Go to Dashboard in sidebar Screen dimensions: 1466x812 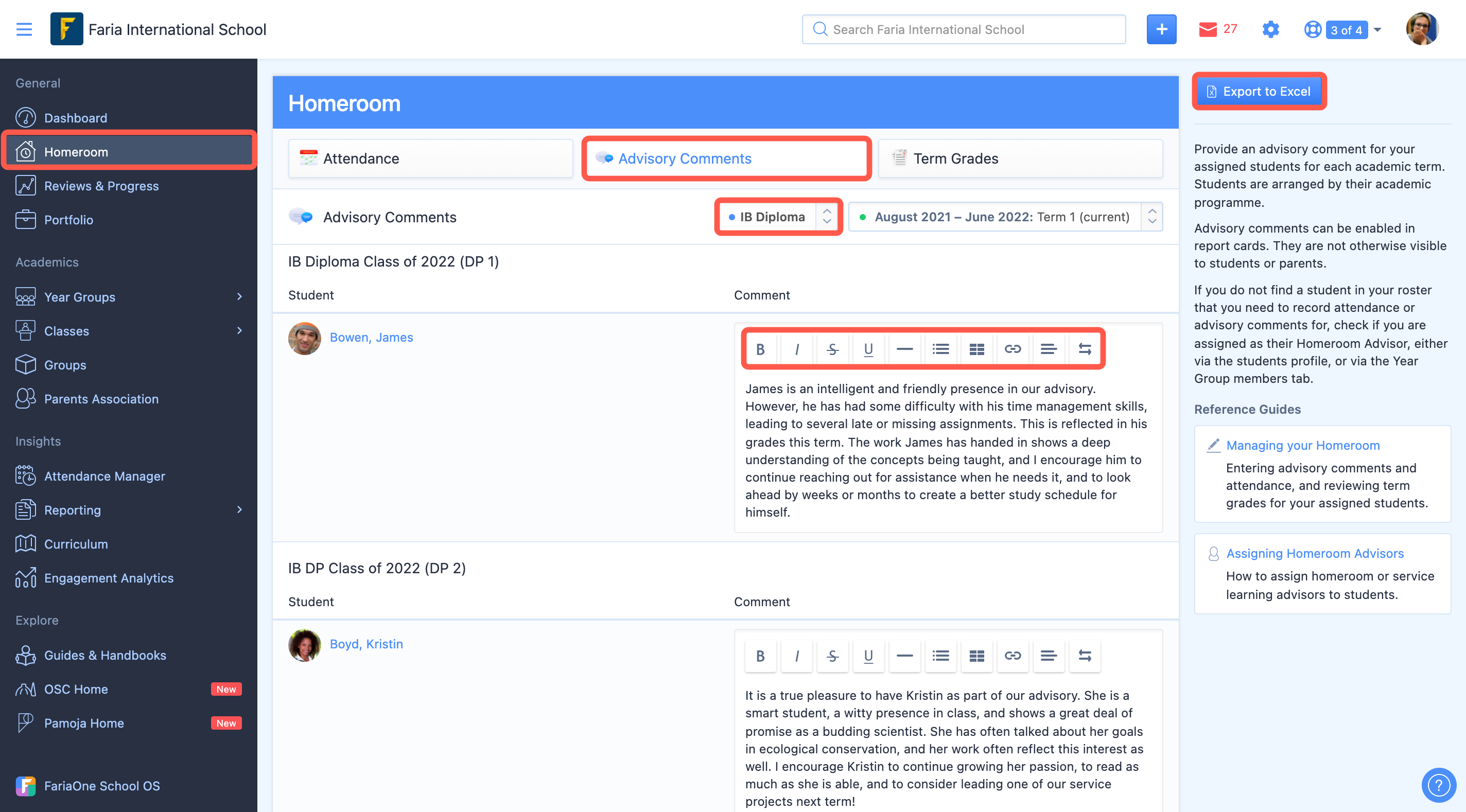[x=129, y=118]
